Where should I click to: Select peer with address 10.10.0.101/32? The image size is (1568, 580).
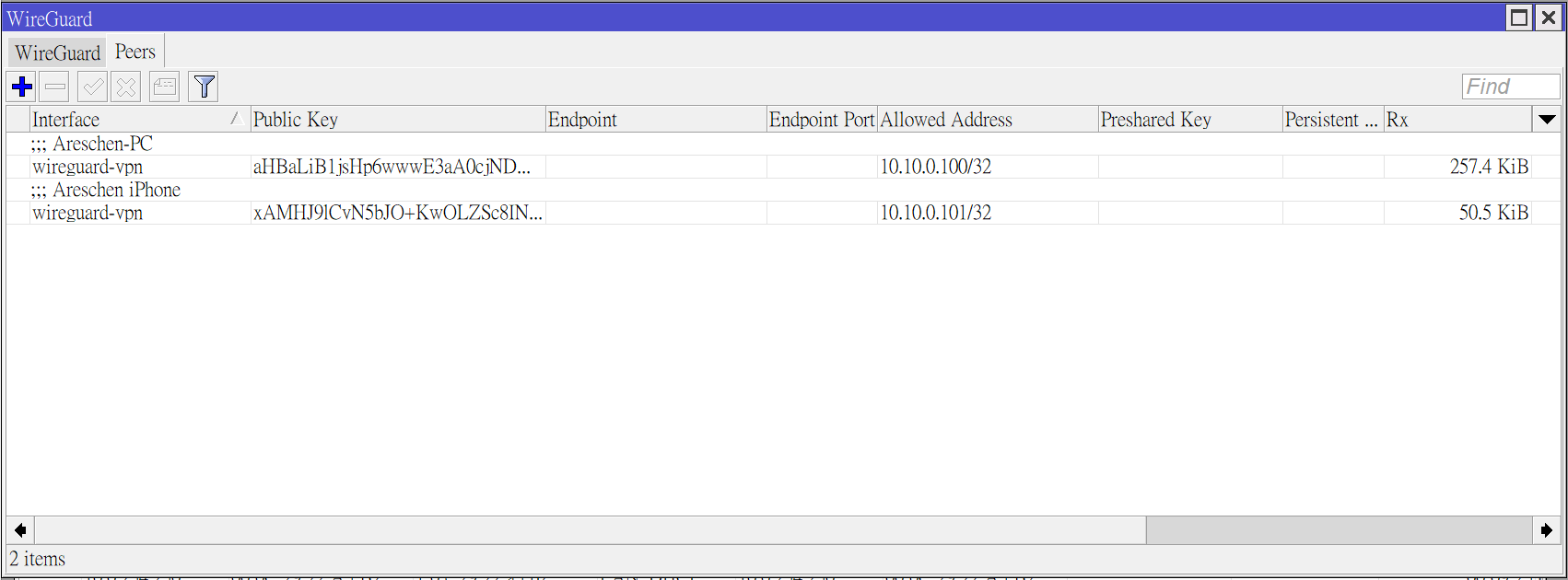935,213
